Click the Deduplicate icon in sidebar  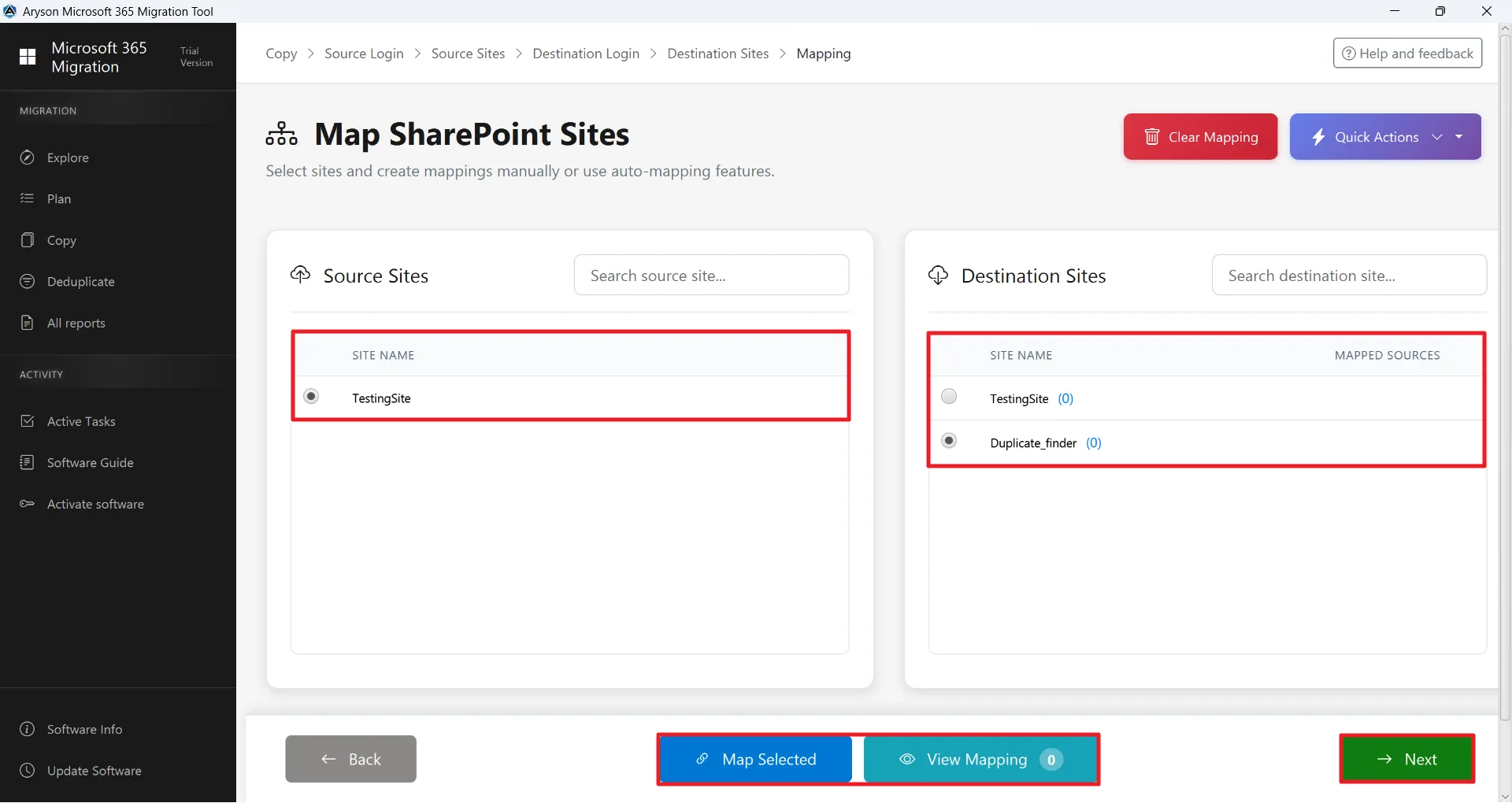[x=28, y=281]
